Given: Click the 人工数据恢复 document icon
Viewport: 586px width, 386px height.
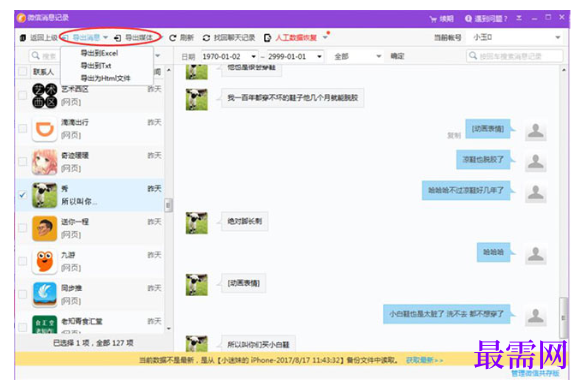Looking at the screenshot, I should pos(268,38).
